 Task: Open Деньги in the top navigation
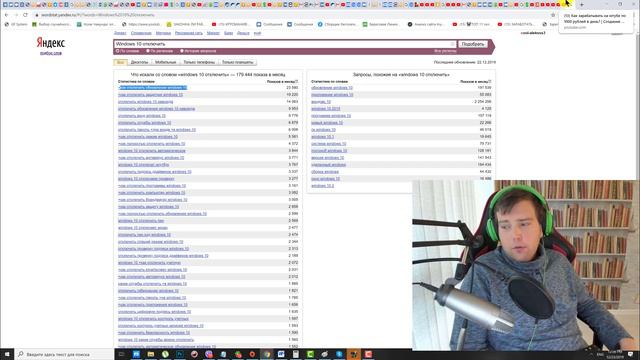(243, 33)
